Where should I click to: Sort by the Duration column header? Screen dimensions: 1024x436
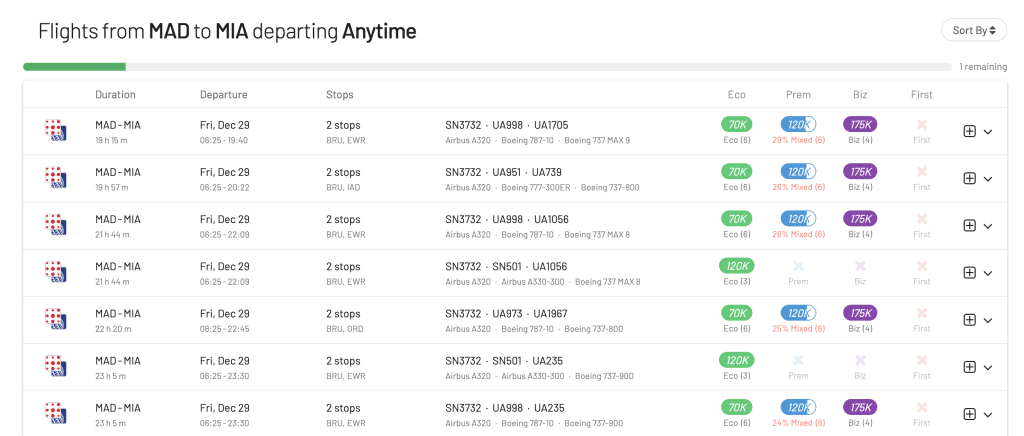116,95
